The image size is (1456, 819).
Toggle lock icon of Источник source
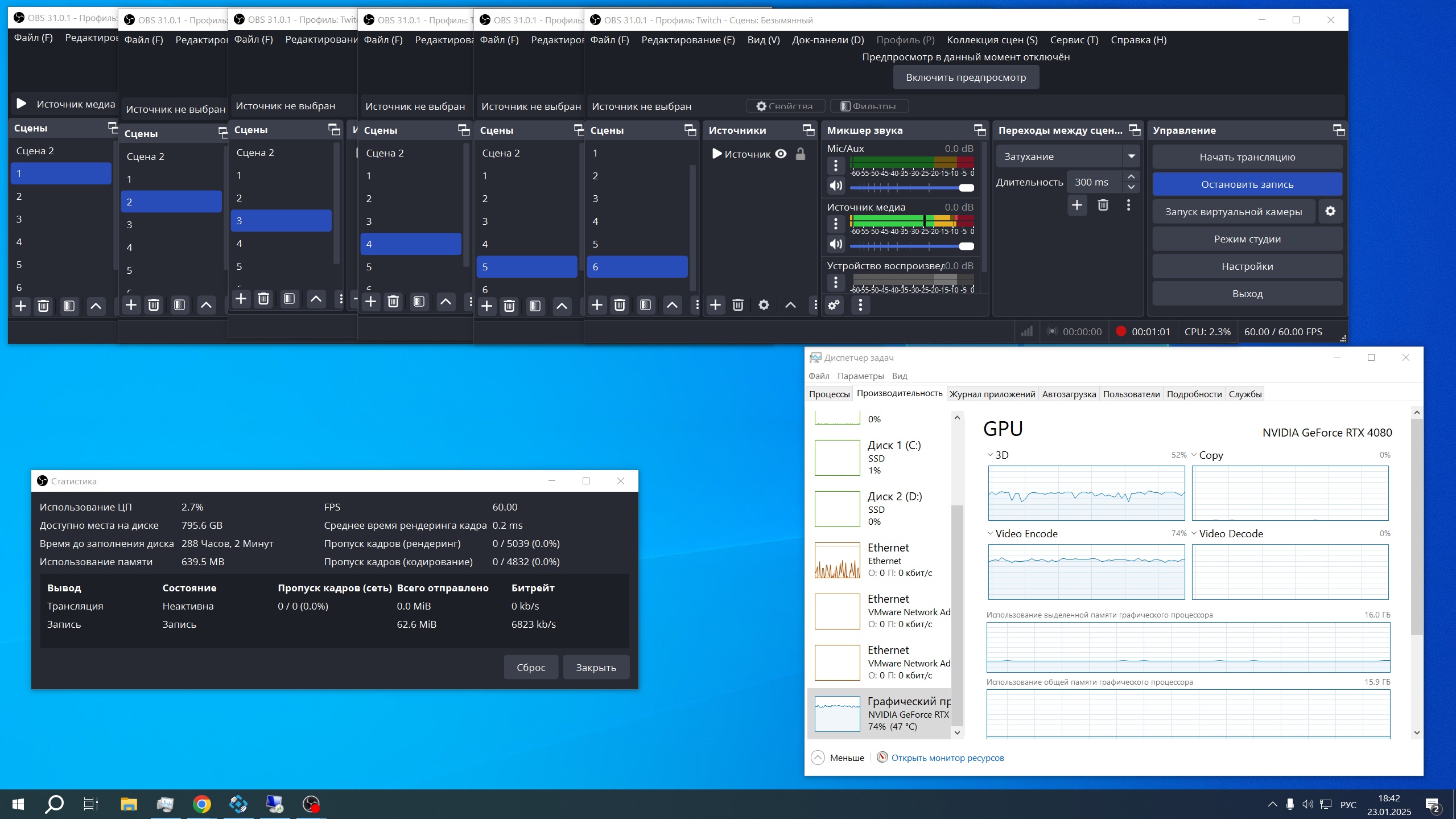point(800,154)
